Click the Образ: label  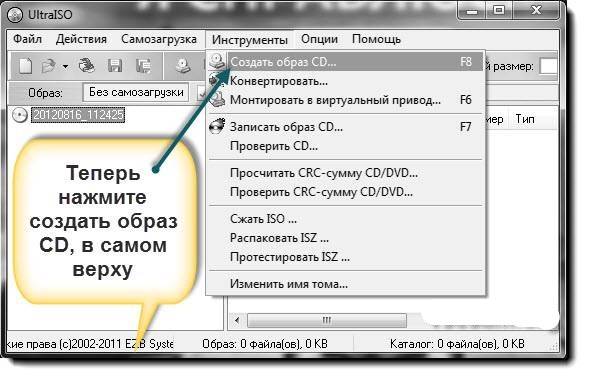tap(46, 93)
